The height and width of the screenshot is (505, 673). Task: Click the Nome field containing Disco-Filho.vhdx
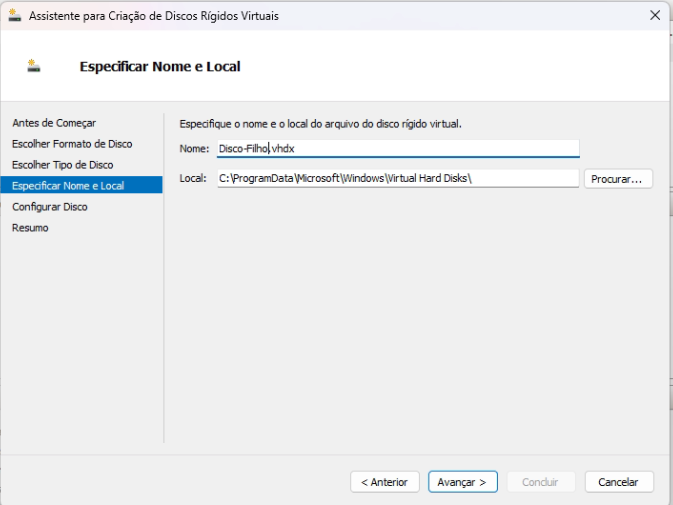pos(397,148)
